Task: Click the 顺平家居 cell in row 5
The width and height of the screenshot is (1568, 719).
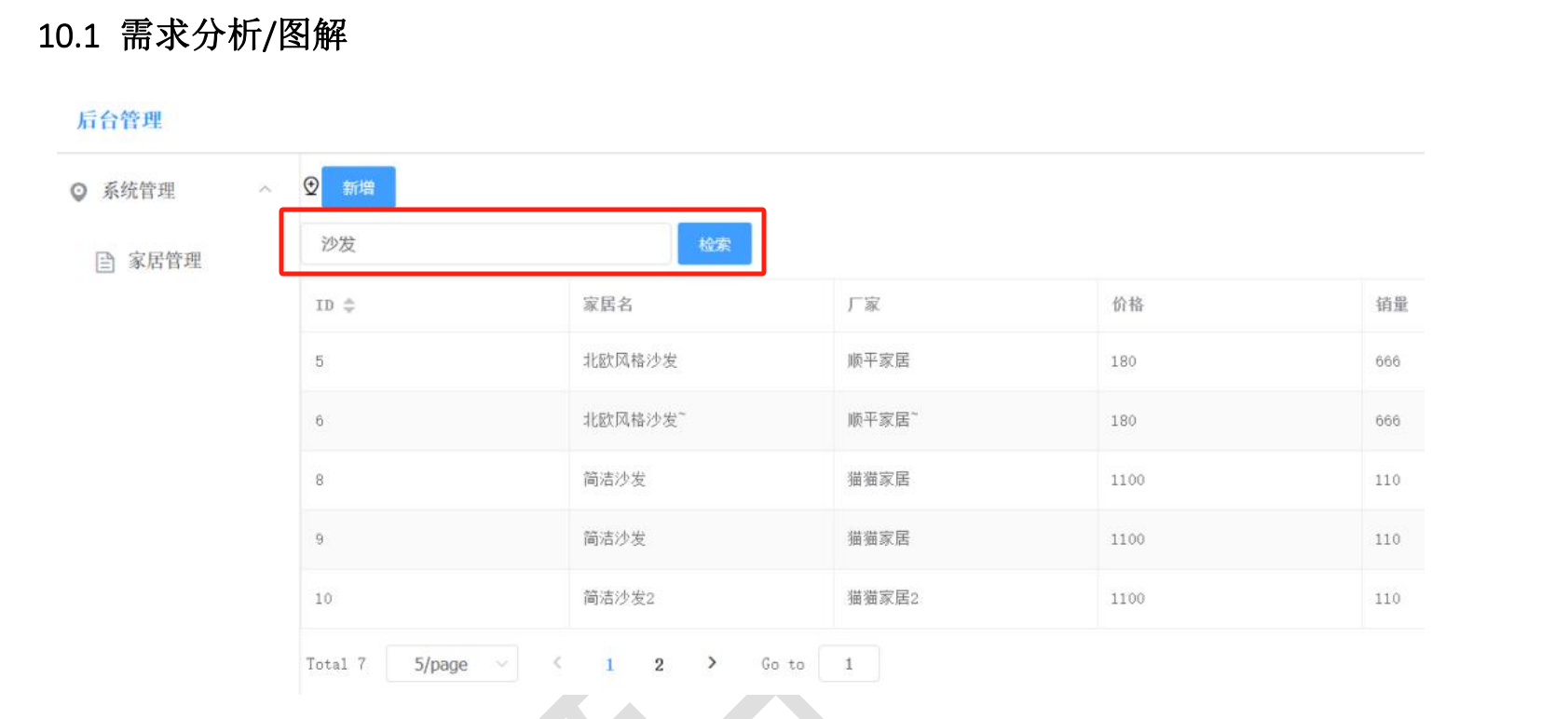Action: point(878,360)
